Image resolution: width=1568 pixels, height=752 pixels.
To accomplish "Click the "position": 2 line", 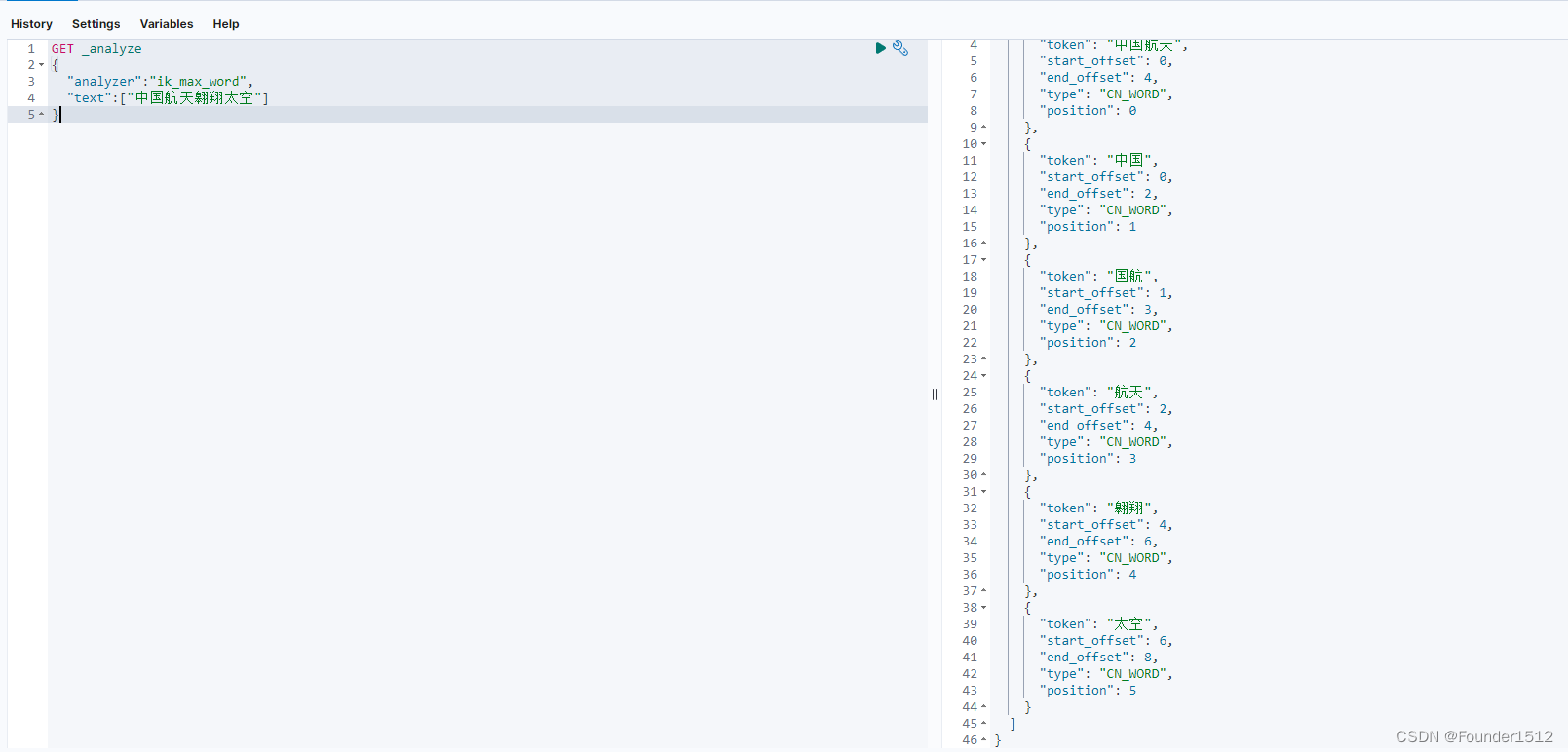I will pos(1088,343).
